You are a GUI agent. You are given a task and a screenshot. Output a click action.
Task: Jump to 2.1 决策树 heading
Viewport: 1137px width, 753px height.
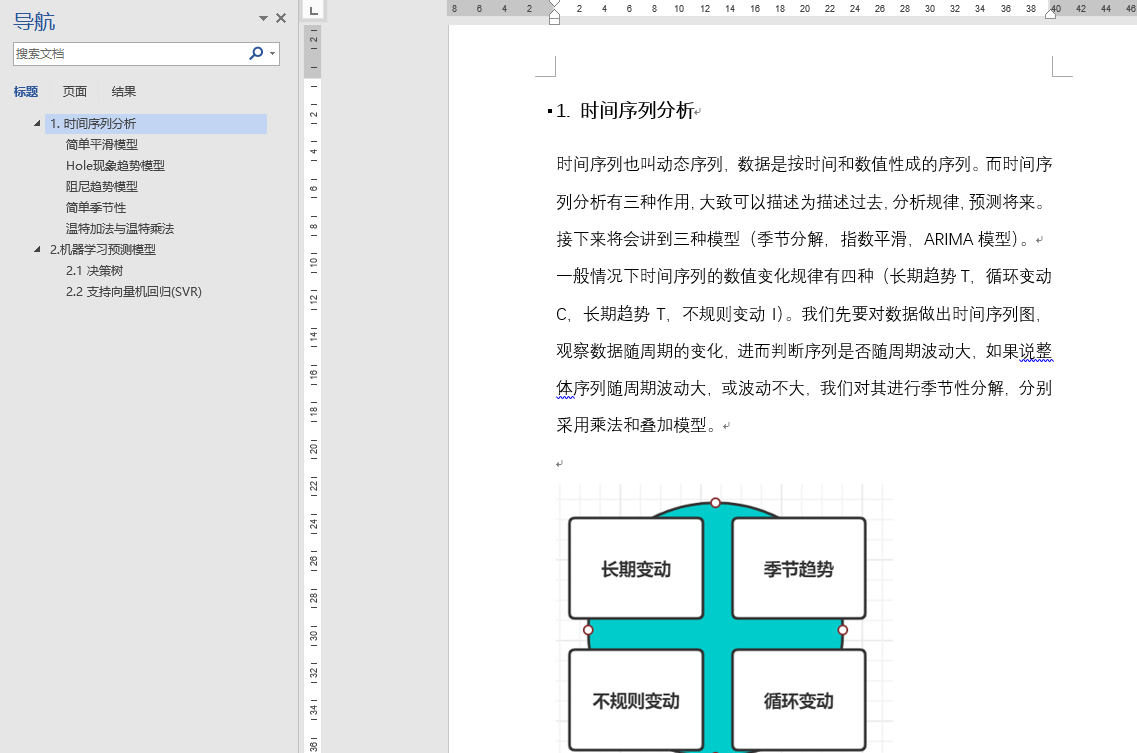click(x=94, y=271)
